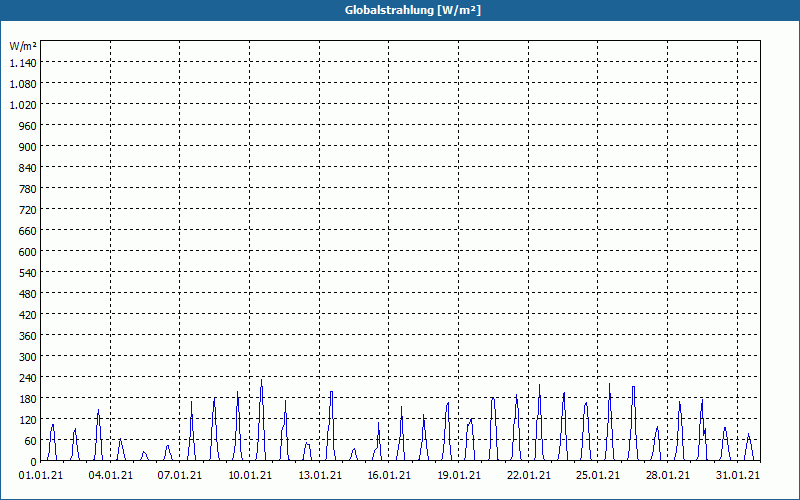Click the 600 y-axis label
Image resolution: width=800 pixels, height=500 pixels.
point(28,252)
